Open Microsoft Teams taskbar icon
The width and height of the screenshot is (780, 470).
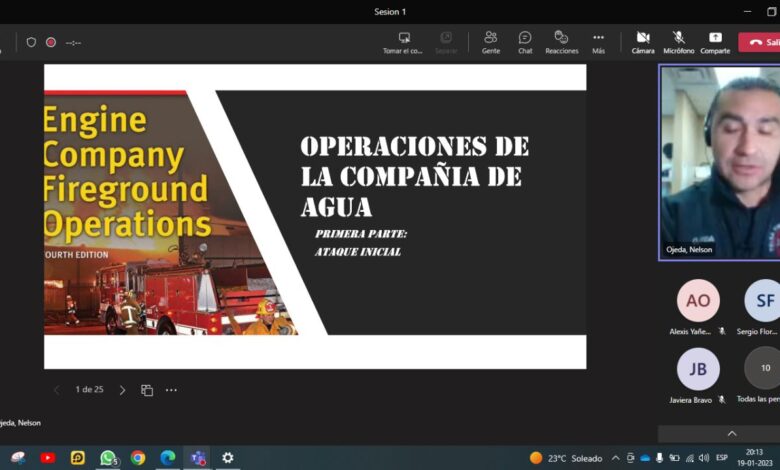click(198, 458)
